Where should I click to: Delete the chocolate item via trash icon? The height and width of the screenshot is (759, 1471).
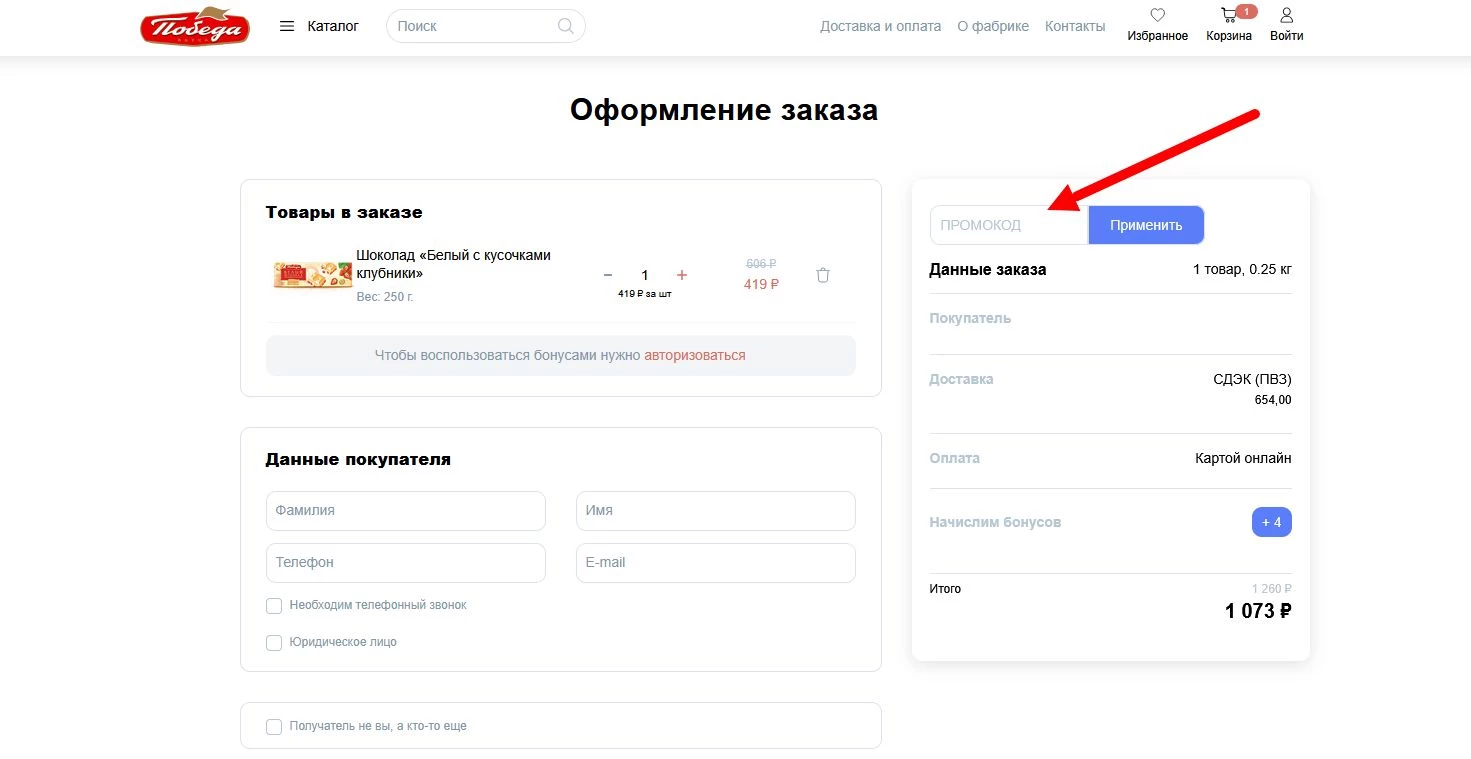pos(822,274)
